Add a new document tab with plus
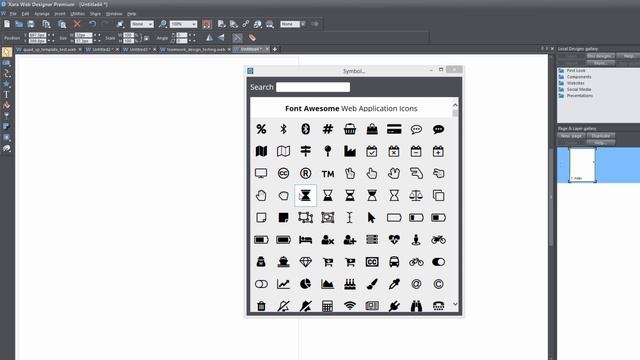The width and height of the screenshot is (640, 360). [x=275, y=49]
